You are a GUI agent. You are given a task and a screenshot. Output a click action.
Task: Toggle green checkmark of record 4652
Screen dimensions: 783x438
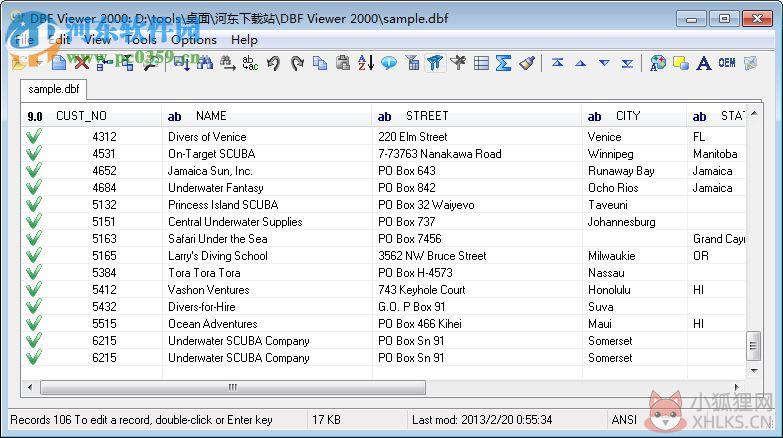tap(34, 170)
